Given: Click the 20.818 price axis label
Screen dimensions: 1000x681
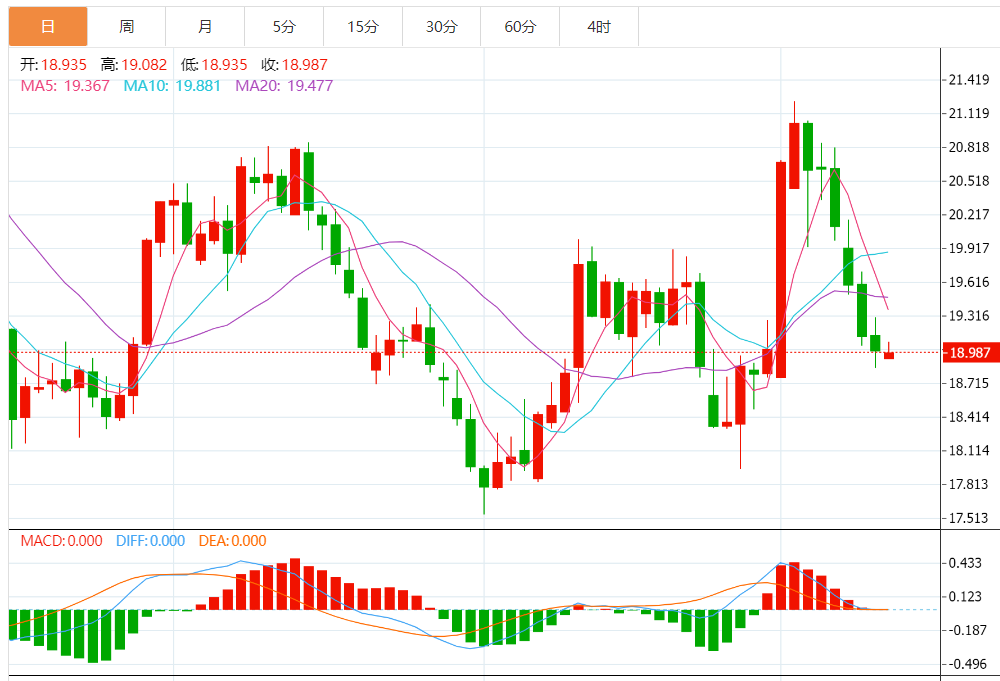Looking at the screenshot, I should click(x=969, y=147).
